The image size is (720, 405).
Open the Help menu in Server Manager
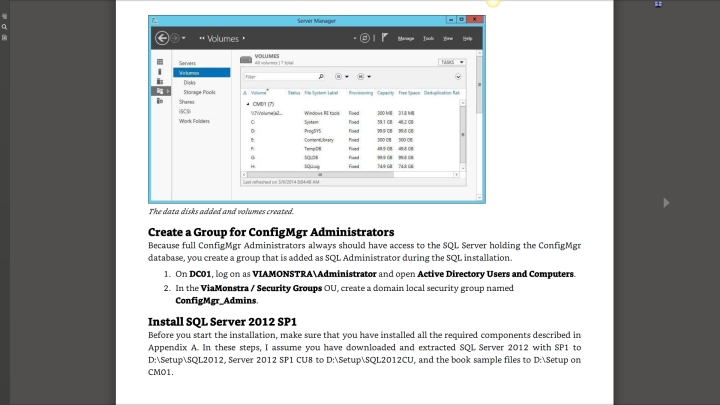pyautogui.click(x=467, y=38)
